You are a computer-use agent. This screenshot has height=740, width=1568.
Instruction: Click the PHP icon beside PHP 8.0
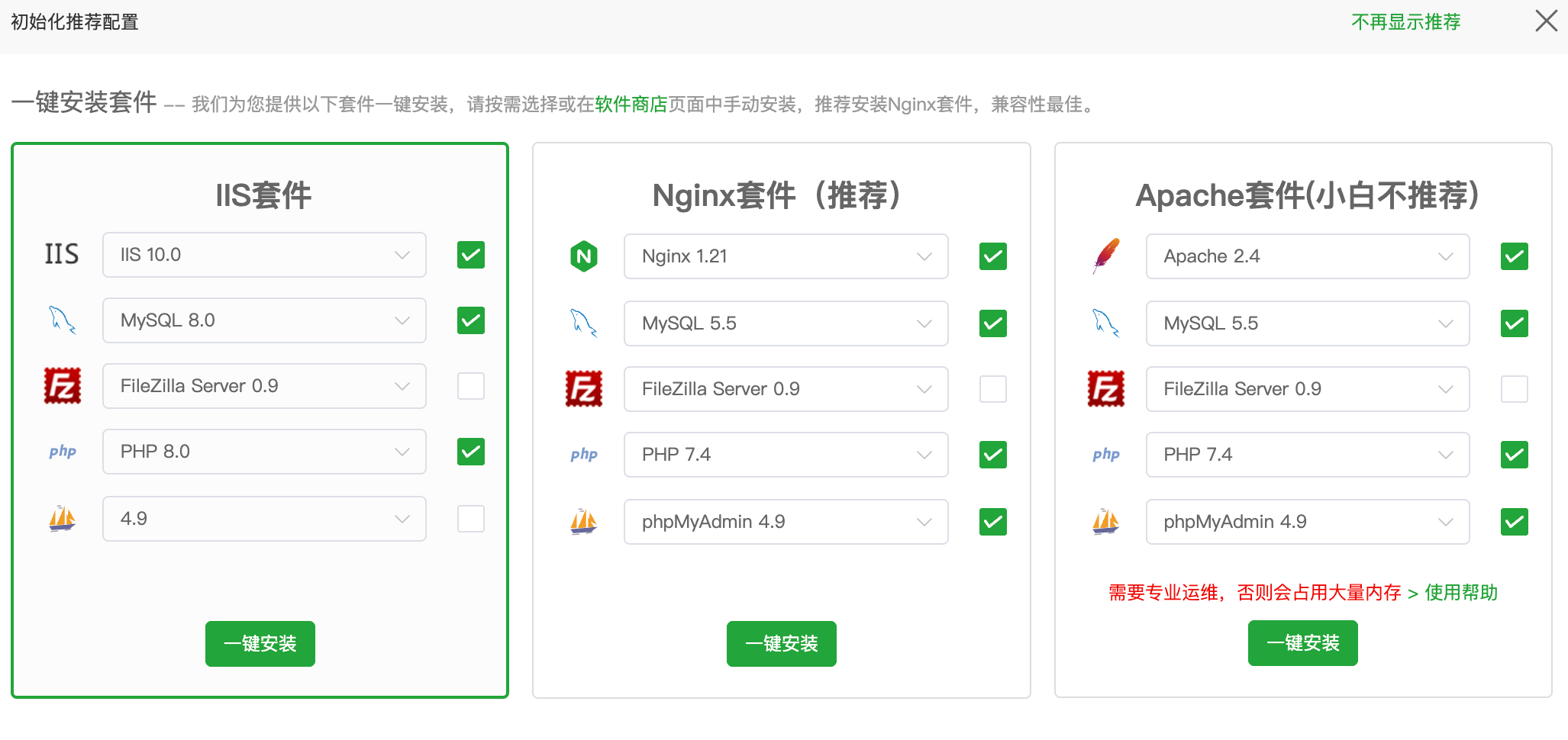tap(62, 451)
